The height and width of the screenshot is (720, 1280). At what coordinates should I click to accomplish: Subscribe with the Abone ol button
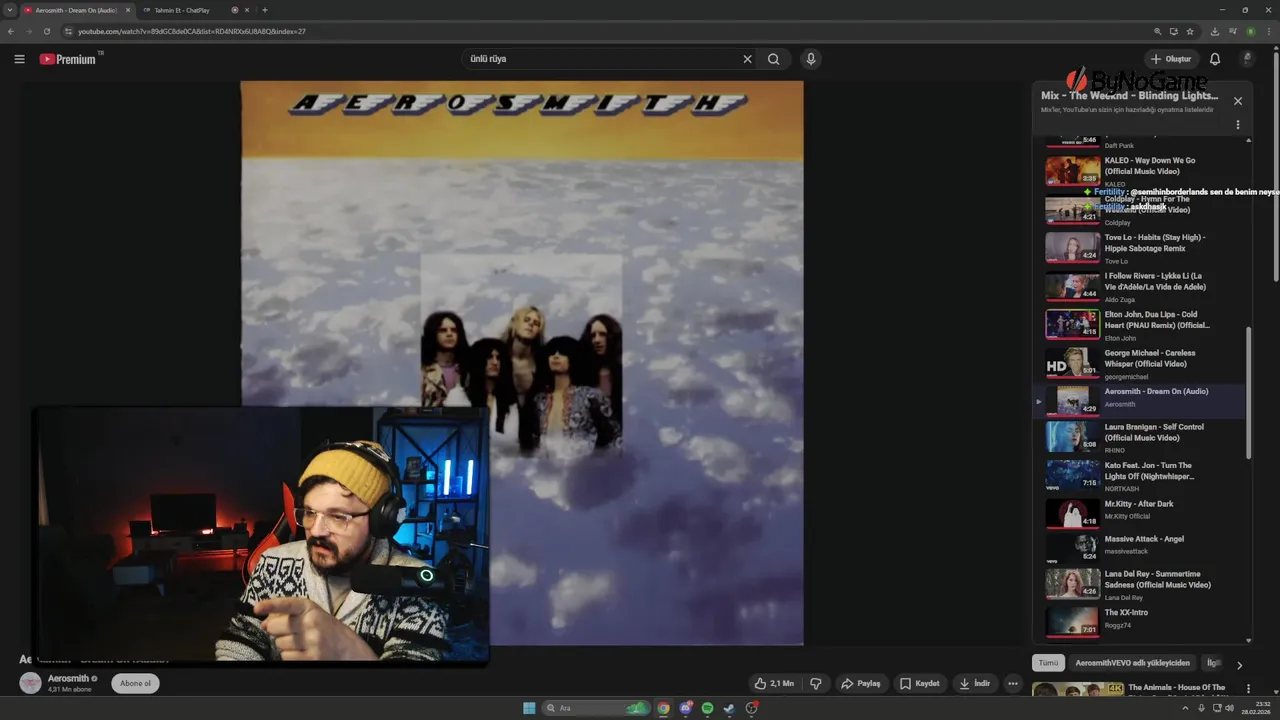point(135,683)
